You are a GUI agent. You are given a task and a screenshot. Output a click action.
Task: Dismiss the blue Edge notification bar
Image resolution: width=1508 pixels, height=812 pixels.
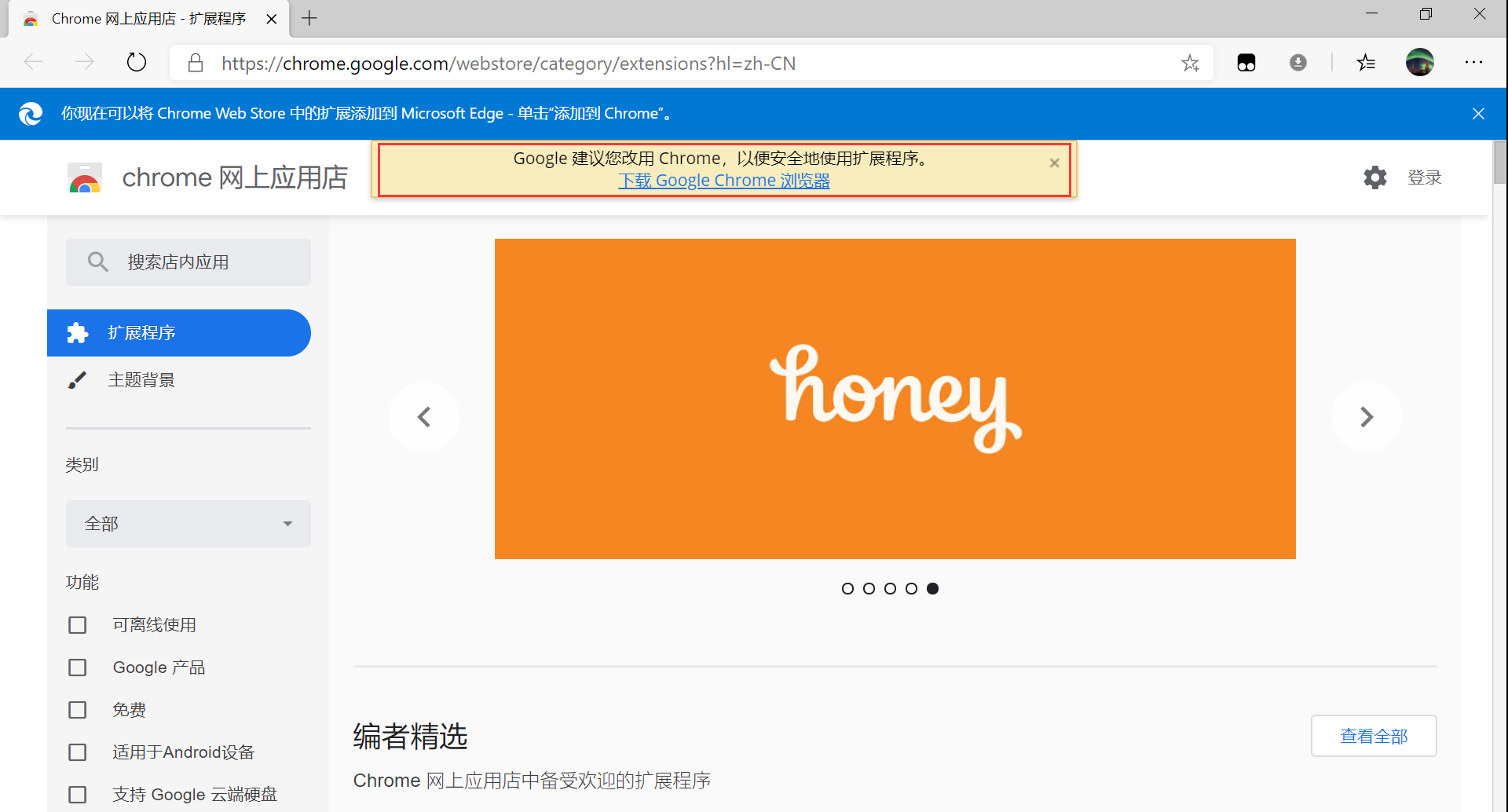pos(1478,114)
